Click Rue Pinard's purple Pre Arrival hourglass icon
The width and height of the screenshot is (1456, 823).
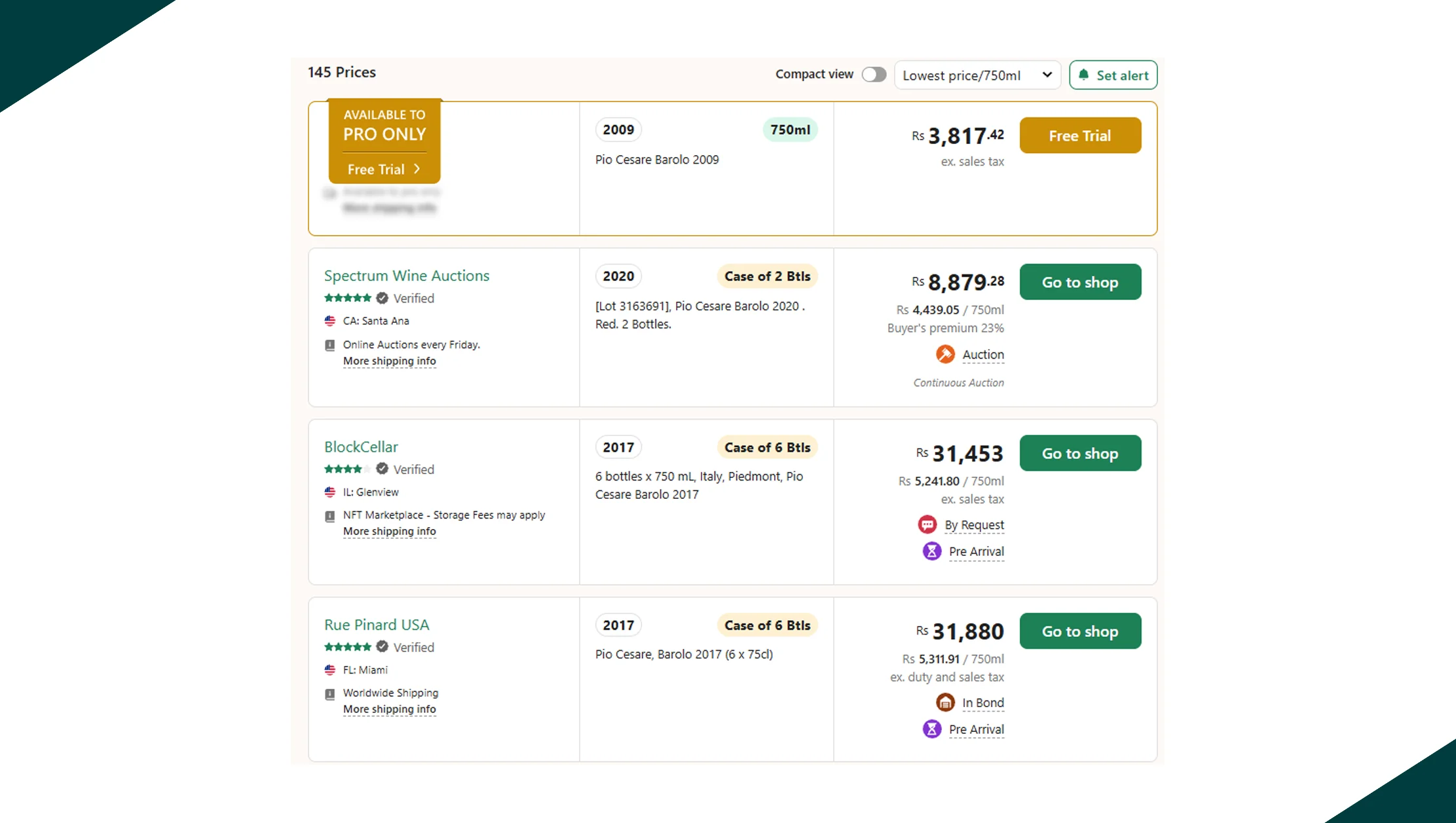(x=932, y=729)
